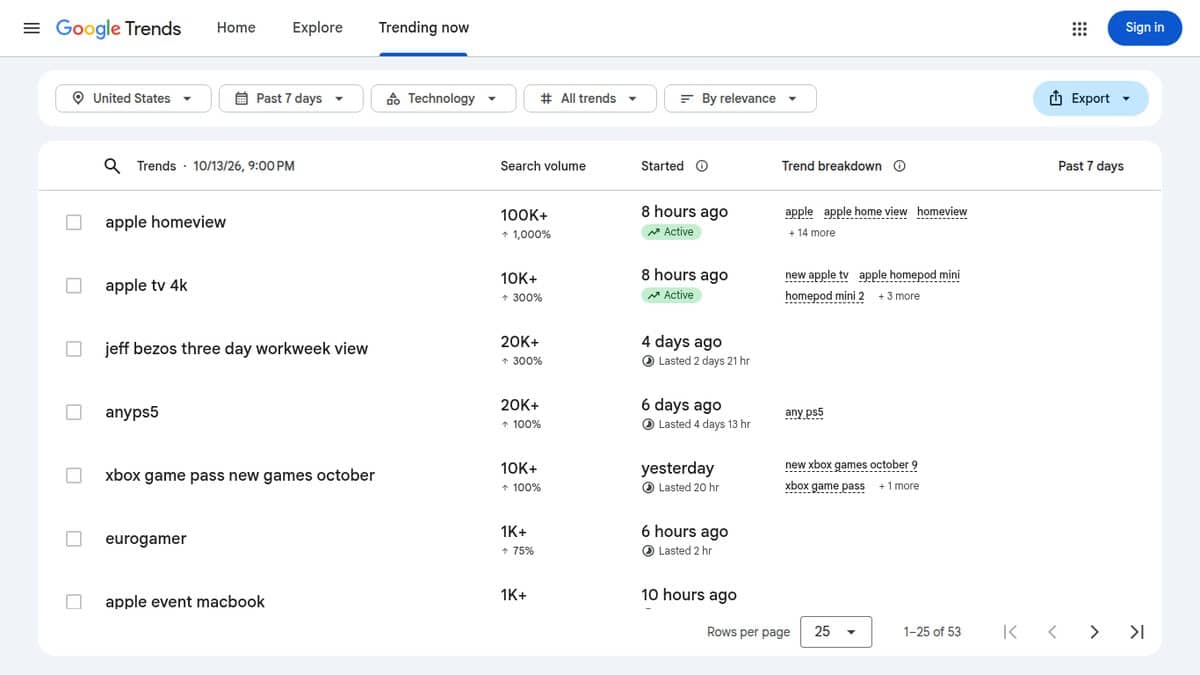This screenshot has height=675, width=1200.
Task: Go to the first page of results
Action: (1010, 632)
